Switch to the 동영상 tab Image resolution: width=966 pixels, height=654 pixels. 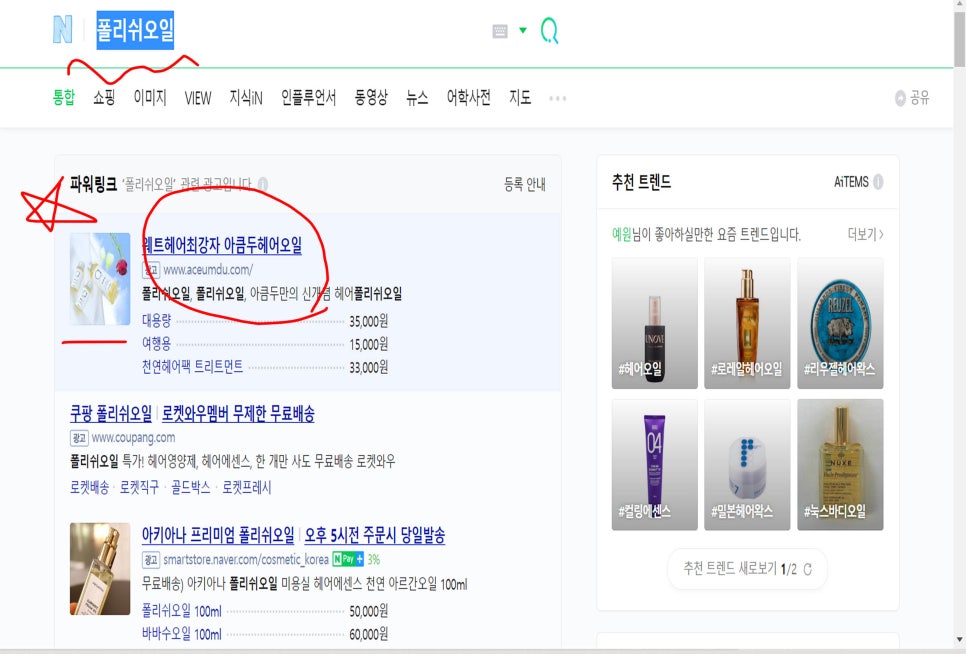click(371, 97)
